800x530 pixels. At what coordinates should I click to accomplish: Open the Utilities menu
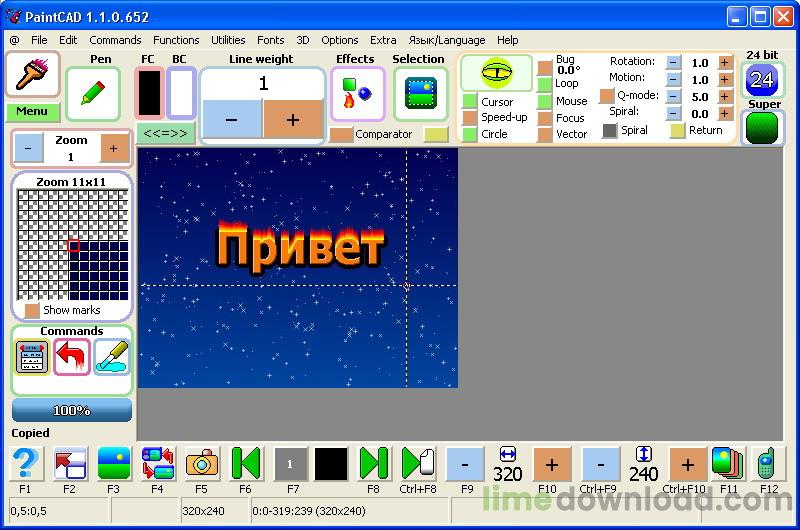tap(228, 40)
